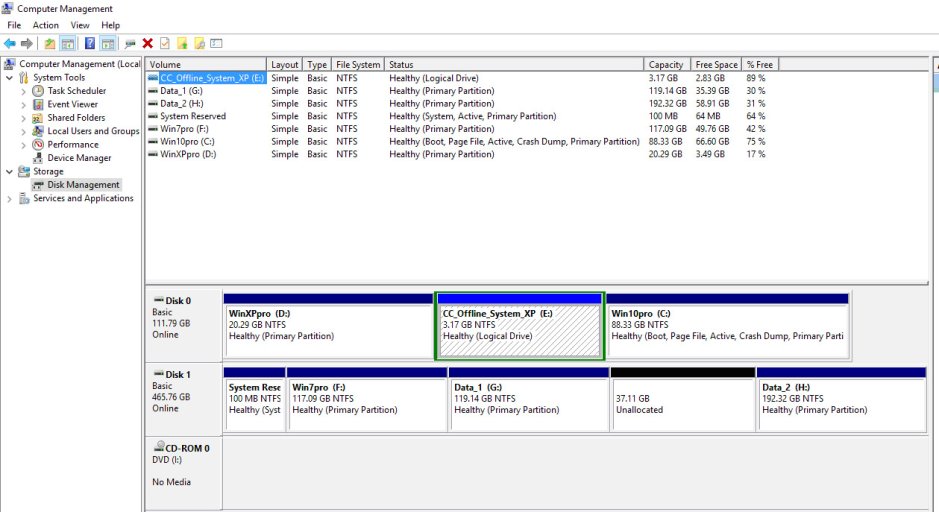939x512 pixels.
Task: Expand Local Users and Groups node
Action: point(23,131)
